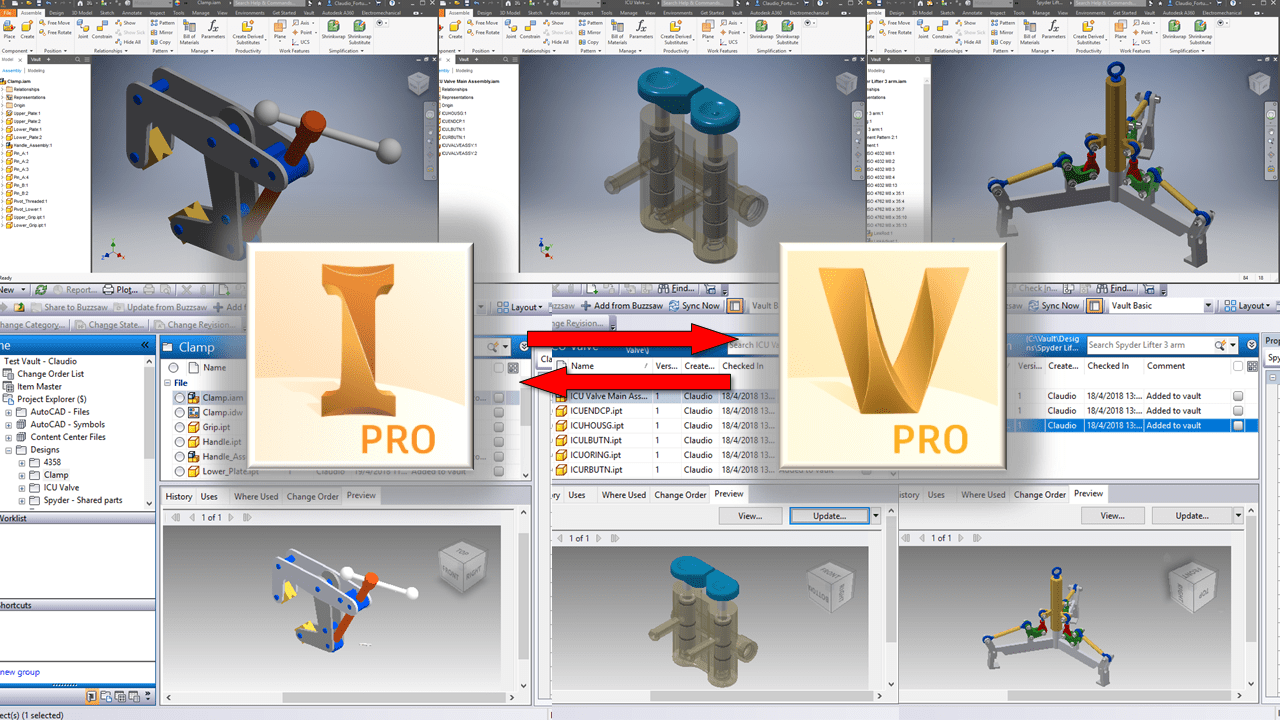Switch to History tab in left Vault
The image size is (1280, 720).
(x=179, y=496)
